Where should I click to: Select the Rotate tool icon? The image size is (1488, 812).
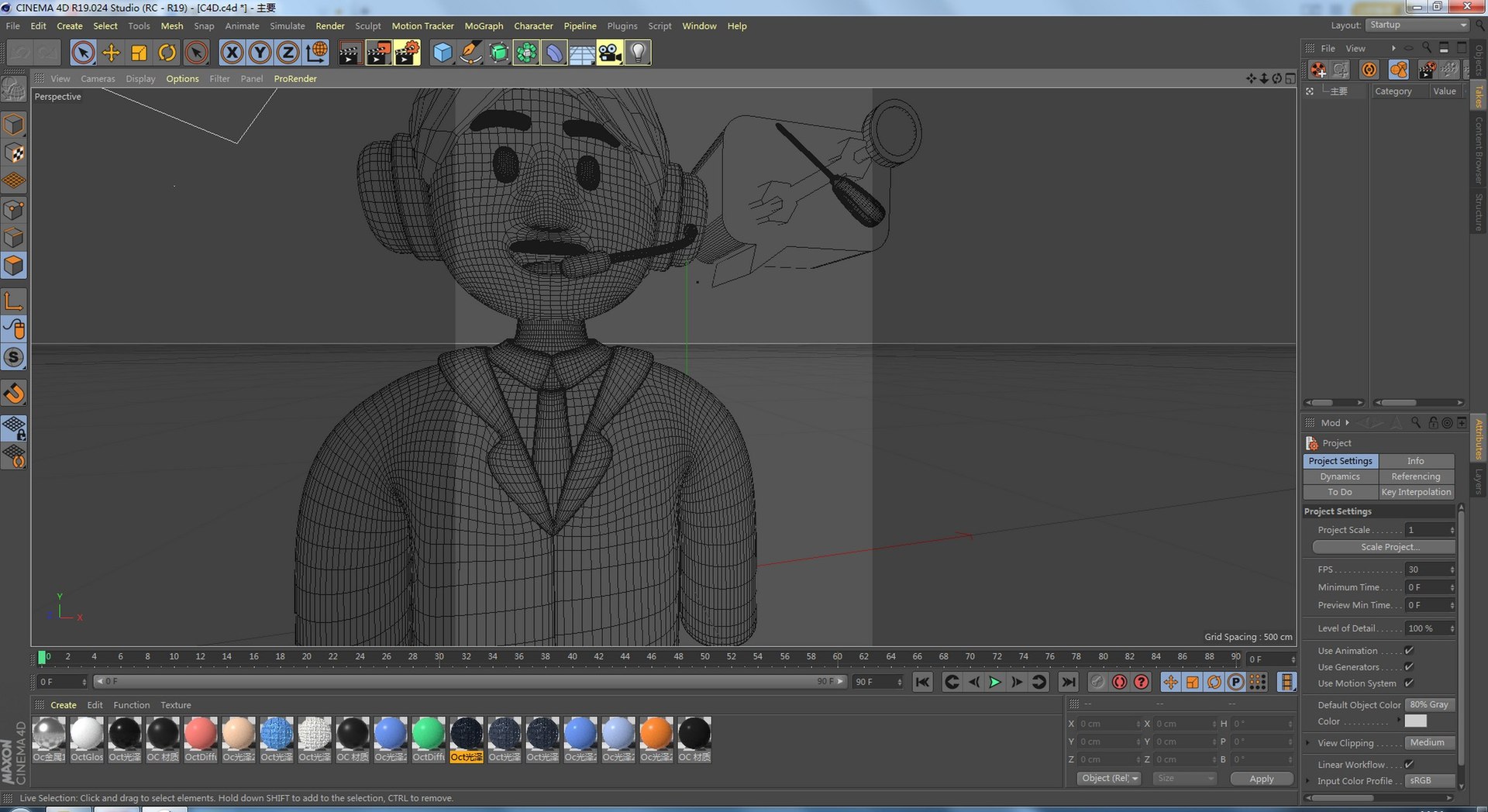coord(167,53)
